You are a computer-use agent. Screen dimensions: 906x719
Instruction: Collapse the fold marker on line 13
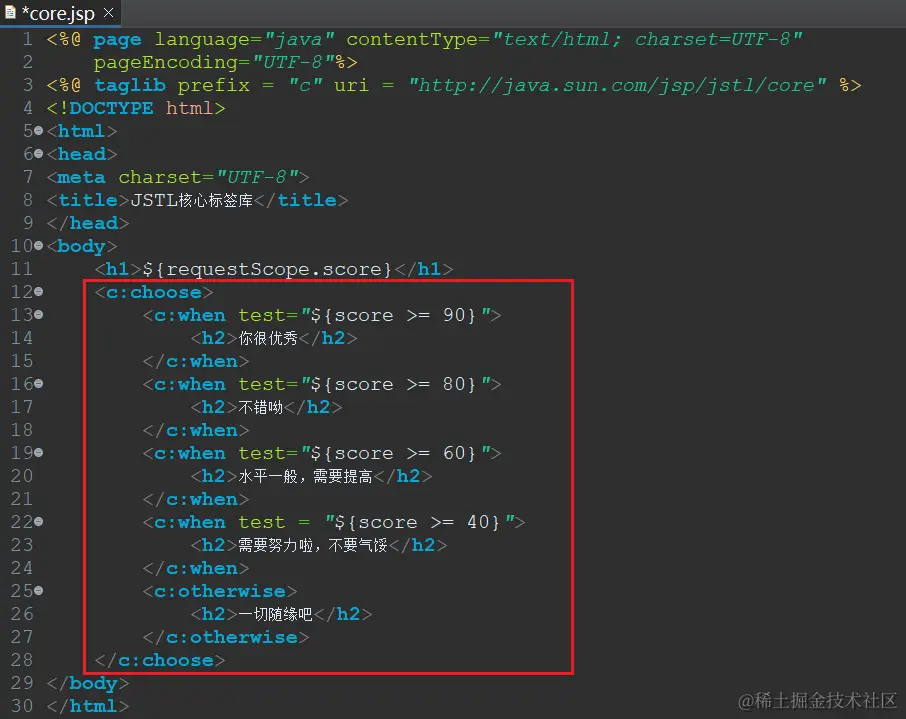pyautogui.click(x=38, y=315)
